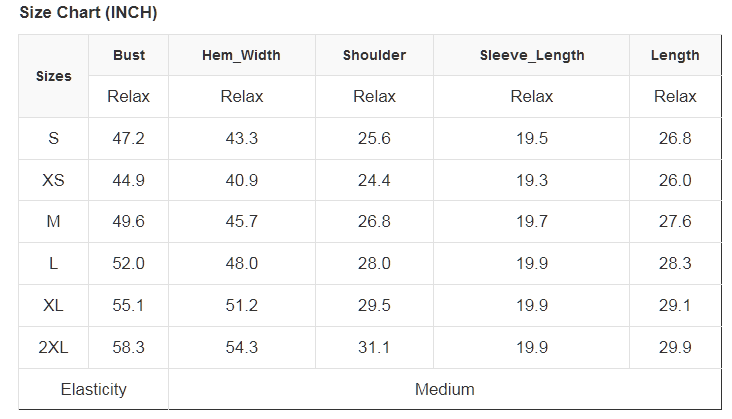This screenshot has height=419, width=732.
Task: Click the Bust column header
Action: (x=128, y=55)
